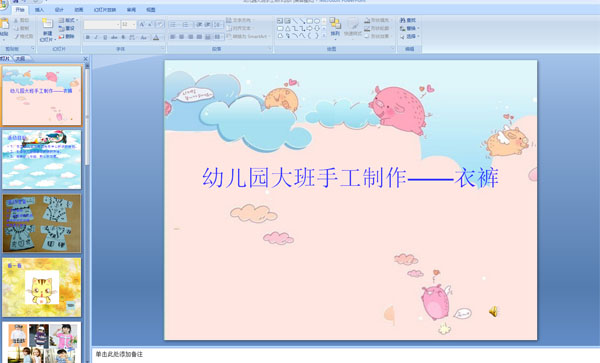Open the Outline (大纲) pane tab
Screen dimensions: 600x363
point(20,59)
